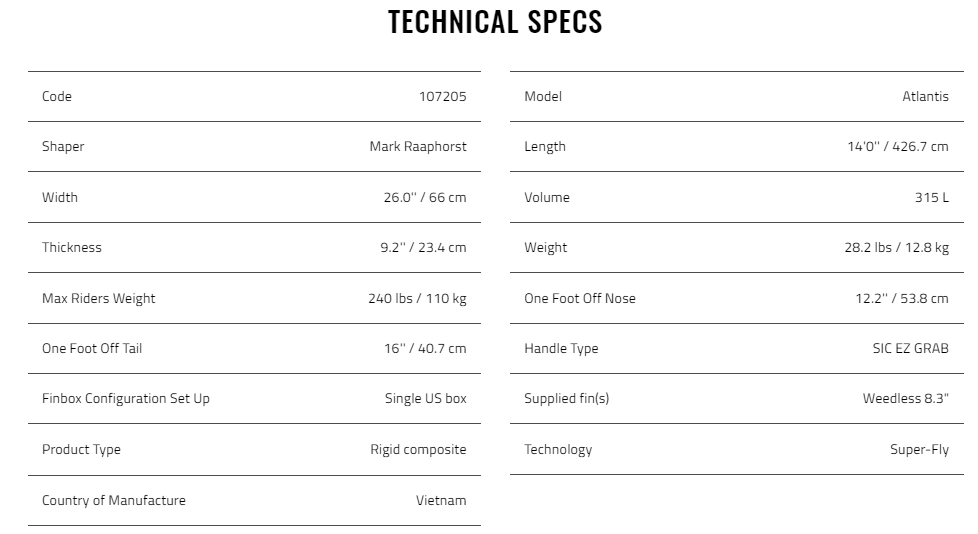Click the Vietnam country value
Screen dimensions: 978x534
click(441, 500)
